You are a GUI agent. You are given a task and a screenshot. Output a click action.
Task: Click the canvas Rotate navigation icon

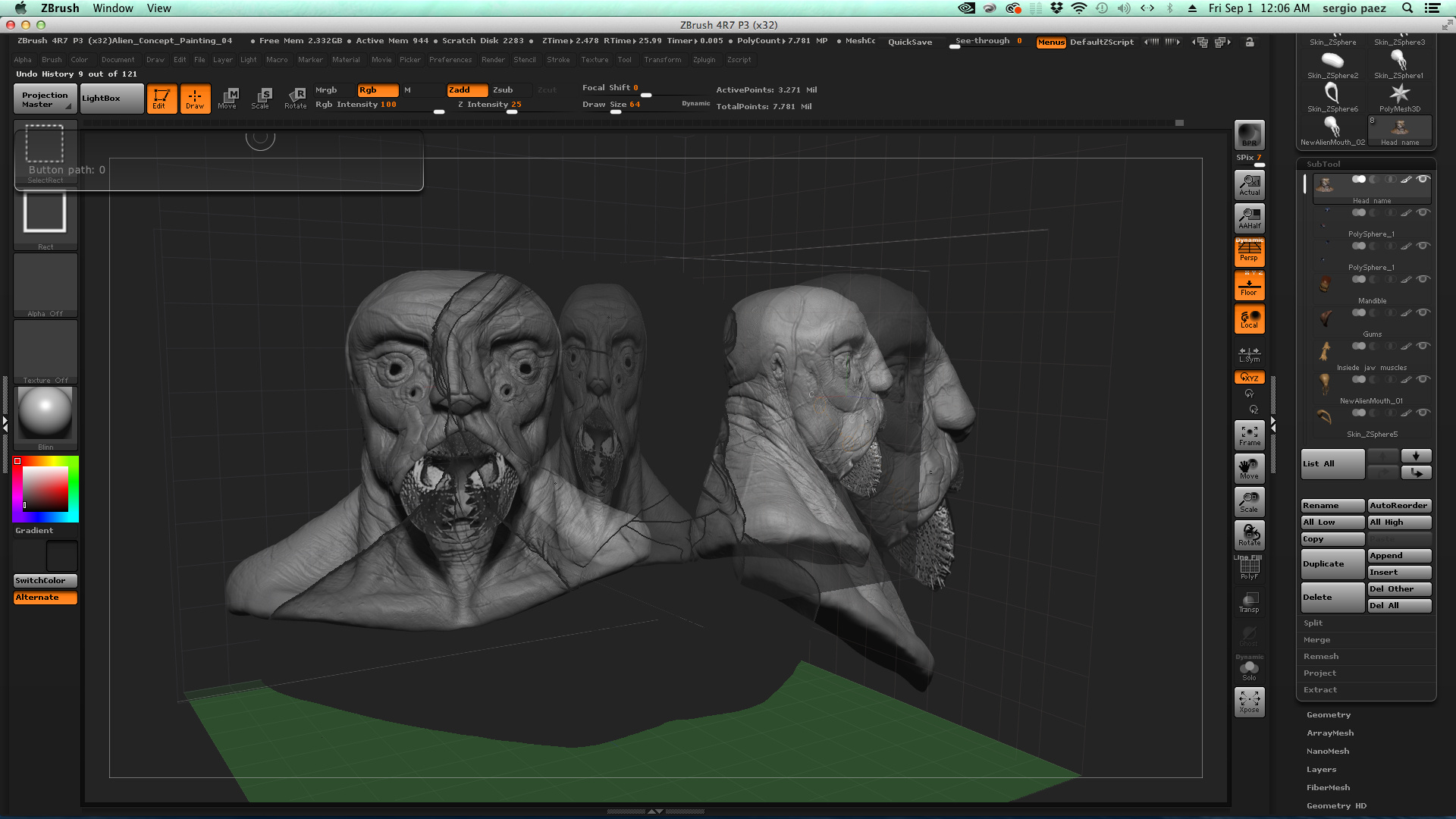coord(1249,535)
